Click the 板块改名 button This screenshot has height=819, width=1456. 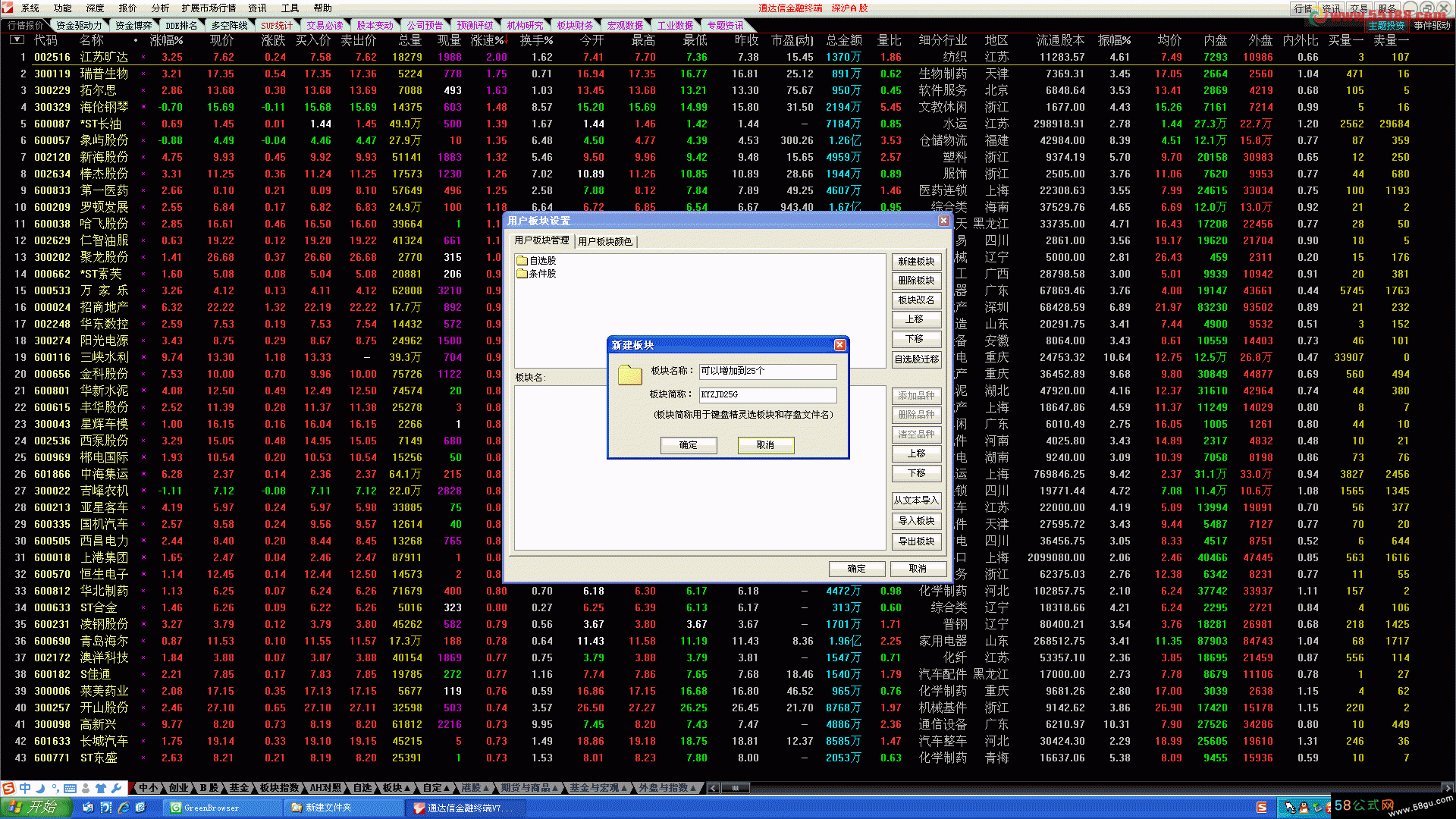point(916,300)
